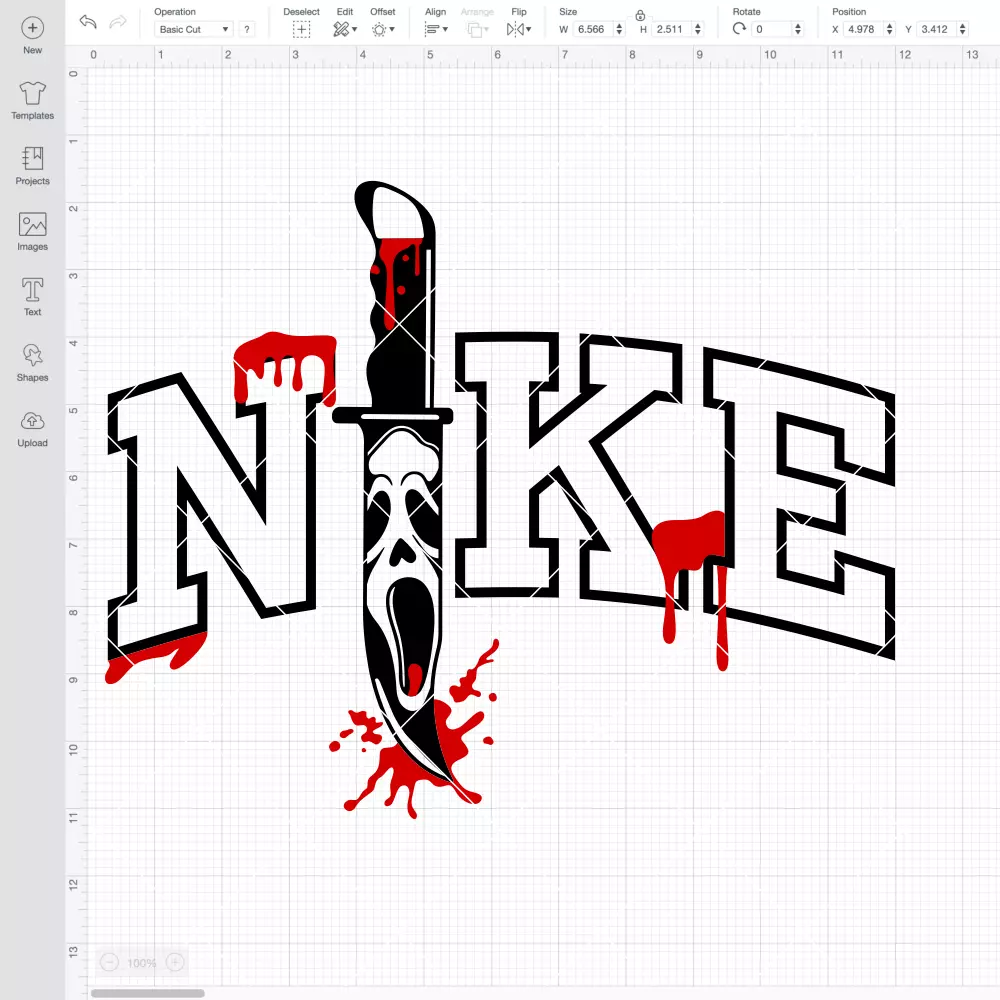Start a New project
This screenshot has height=1000, width=1000.
click(x=33, y=36)
